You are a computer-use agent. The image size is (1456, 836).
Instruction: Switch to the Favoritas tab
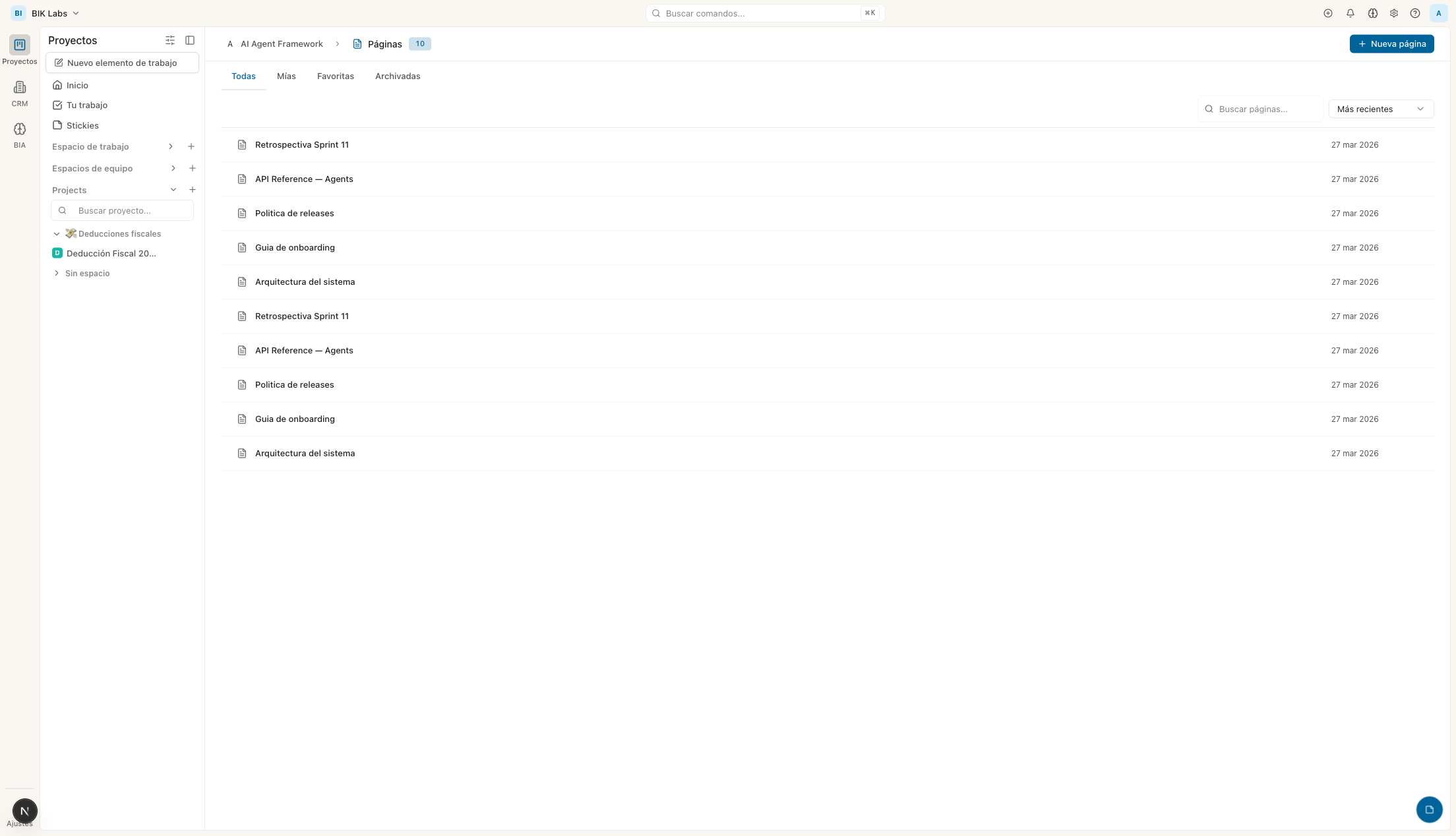click(335, 76)
